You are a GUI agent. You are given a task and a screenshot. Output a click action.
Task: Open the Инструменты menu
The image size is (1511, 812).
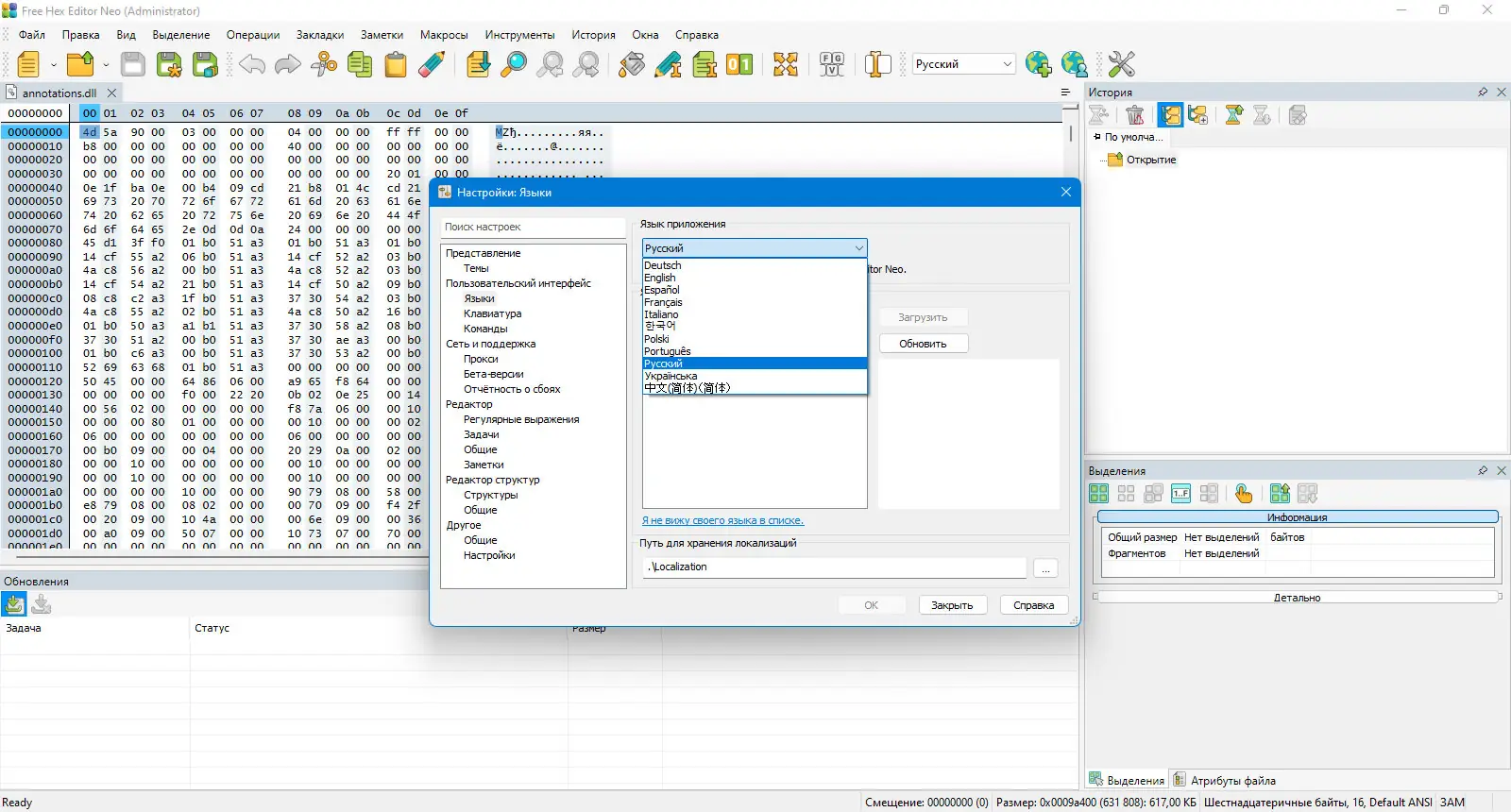click(x=520, y=35)
